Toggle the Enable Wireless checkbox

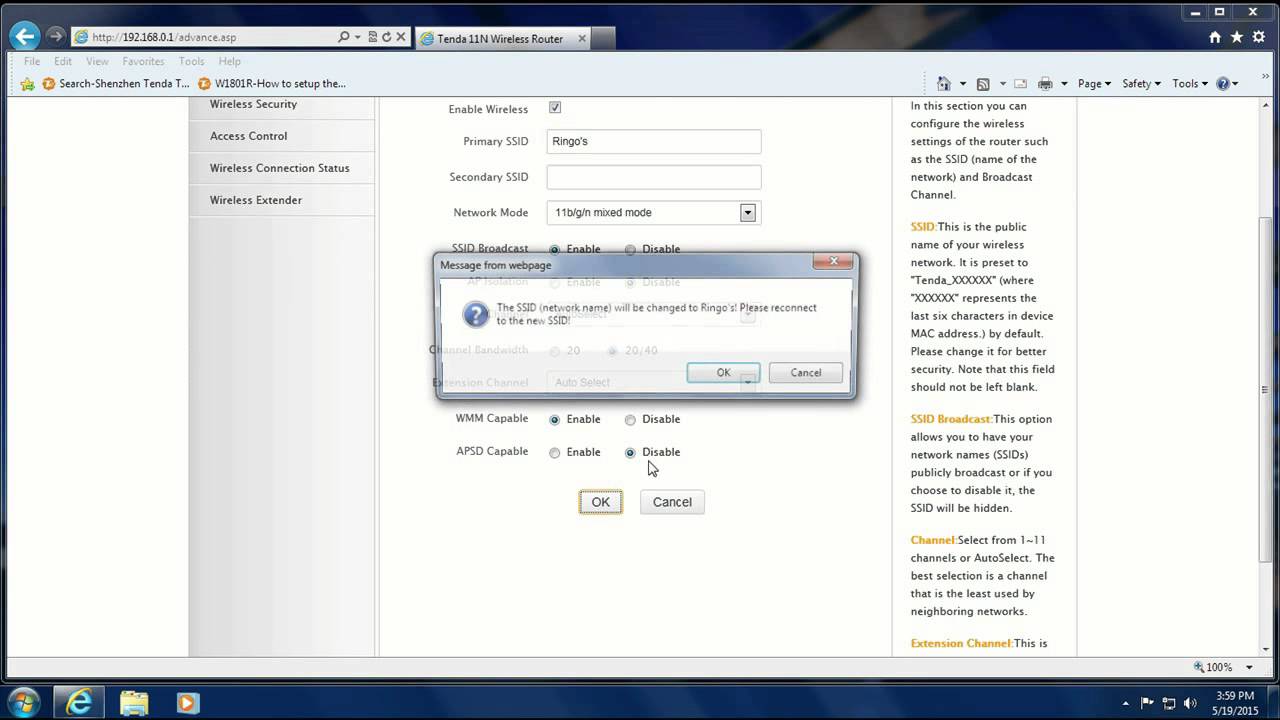coord(555,108)
